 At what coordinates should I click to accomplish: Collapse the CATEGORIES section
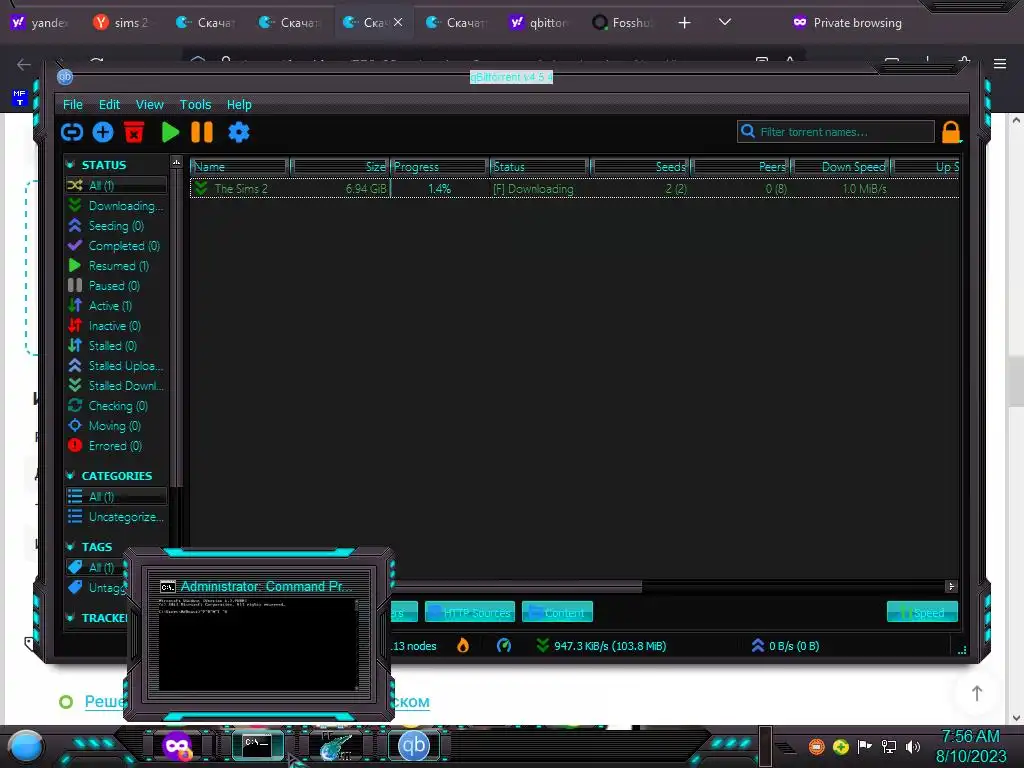(71, 475)
